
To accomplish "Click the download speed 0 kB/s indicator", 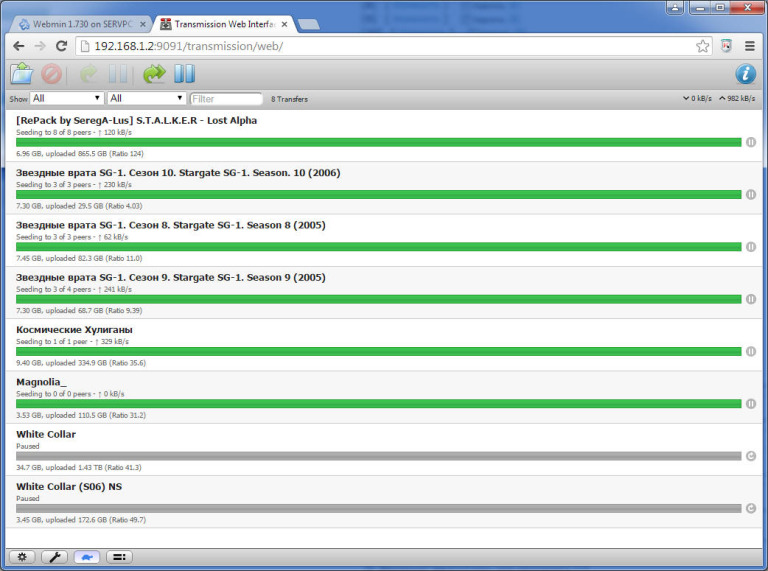I will tap(697, 98).
